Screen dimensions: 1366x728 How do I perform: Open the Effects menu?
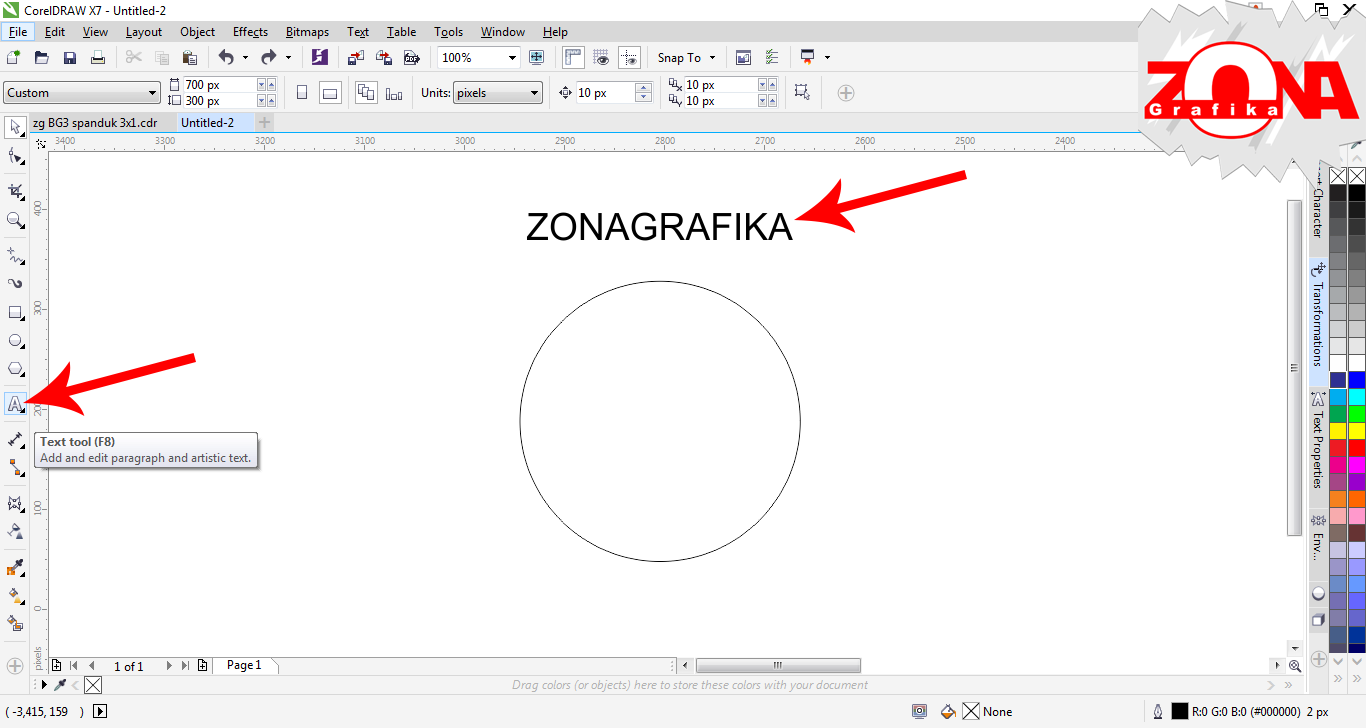(250, 32)
